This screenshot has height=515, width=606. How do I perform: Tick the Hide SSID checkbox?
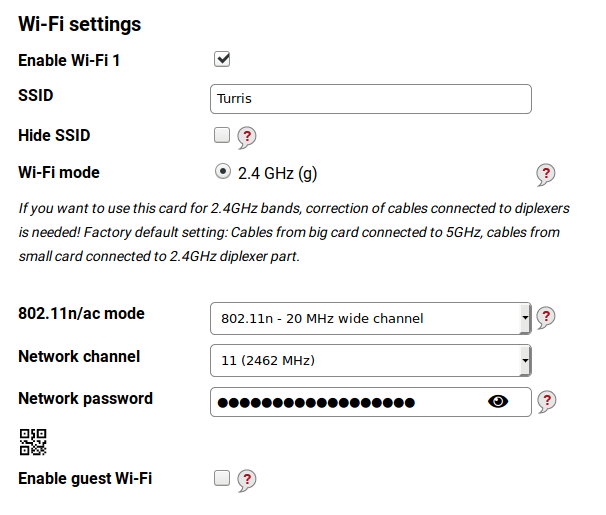(x=222, y=135)
